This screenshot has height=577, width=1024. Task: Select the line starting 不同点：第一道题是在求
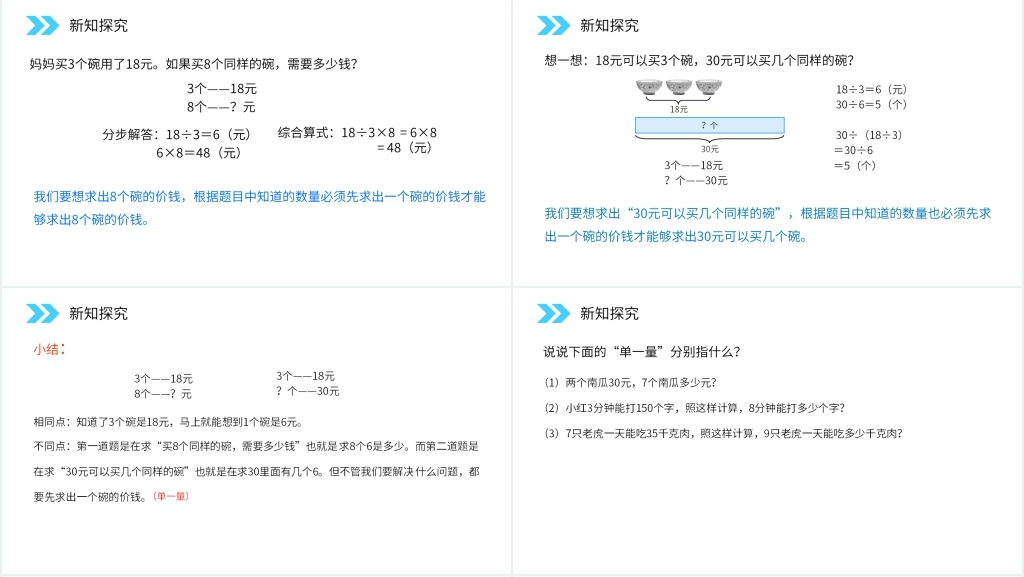pos(256,446)
